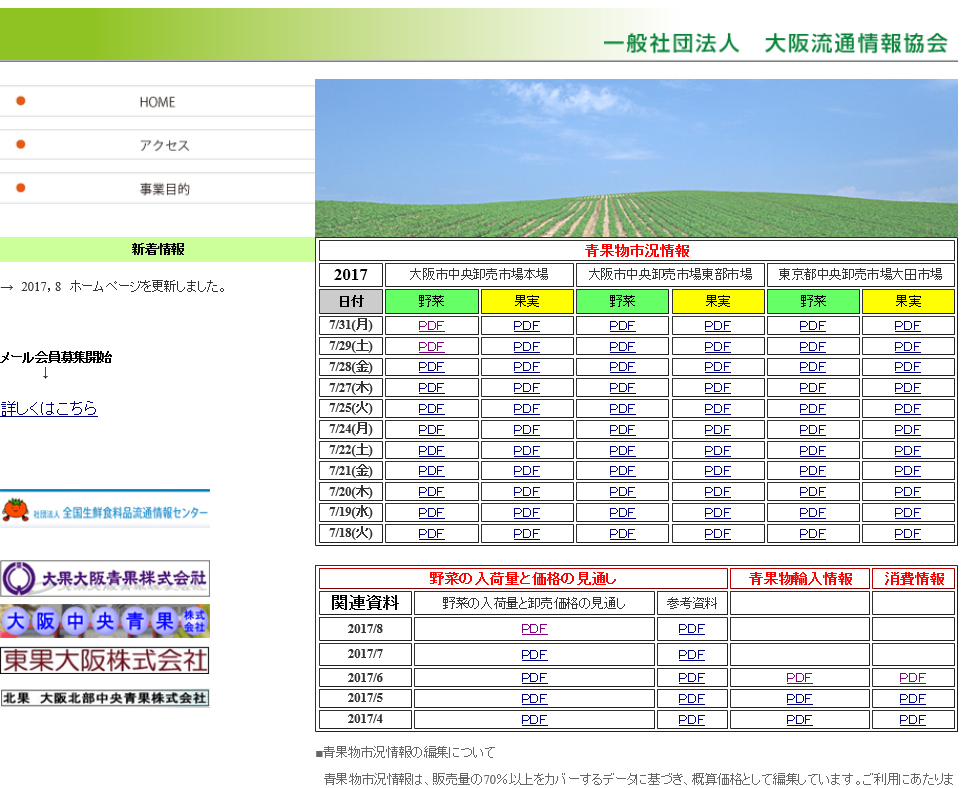This screenshot has height=788, width=963.
Task: Click the 野菜の入荷量と価格の見通し red heading
Action: [523, 579]
